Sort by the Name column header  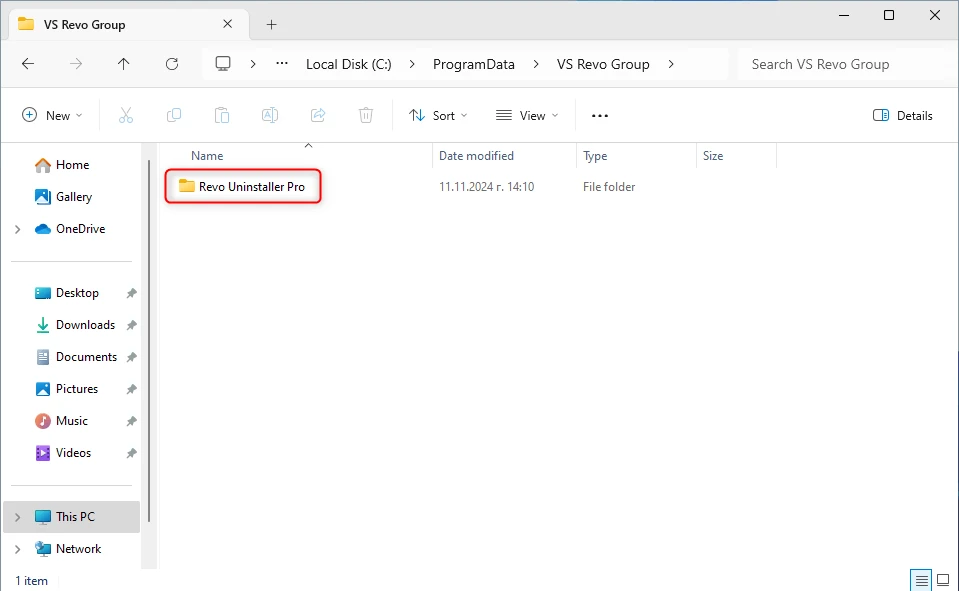(297, 155)
